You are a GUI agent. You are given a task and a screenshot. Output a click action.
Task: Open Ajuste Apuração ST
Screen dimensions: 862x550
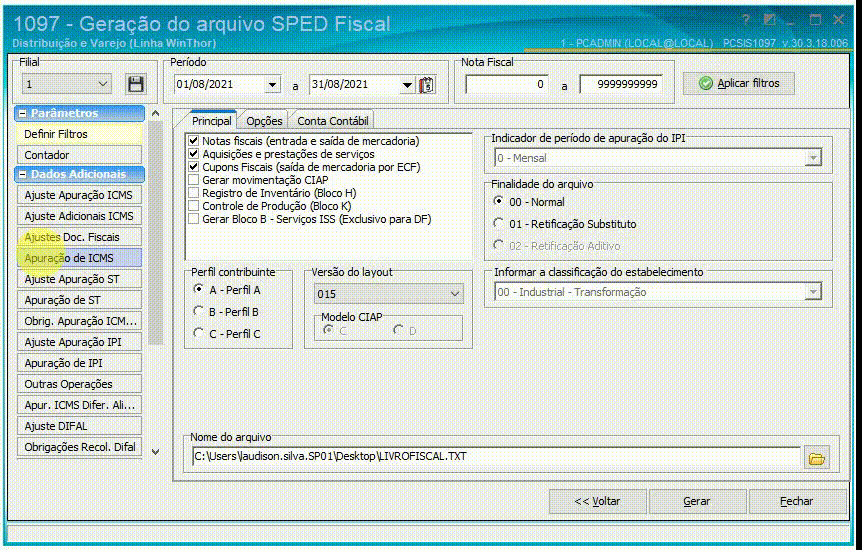80,279
